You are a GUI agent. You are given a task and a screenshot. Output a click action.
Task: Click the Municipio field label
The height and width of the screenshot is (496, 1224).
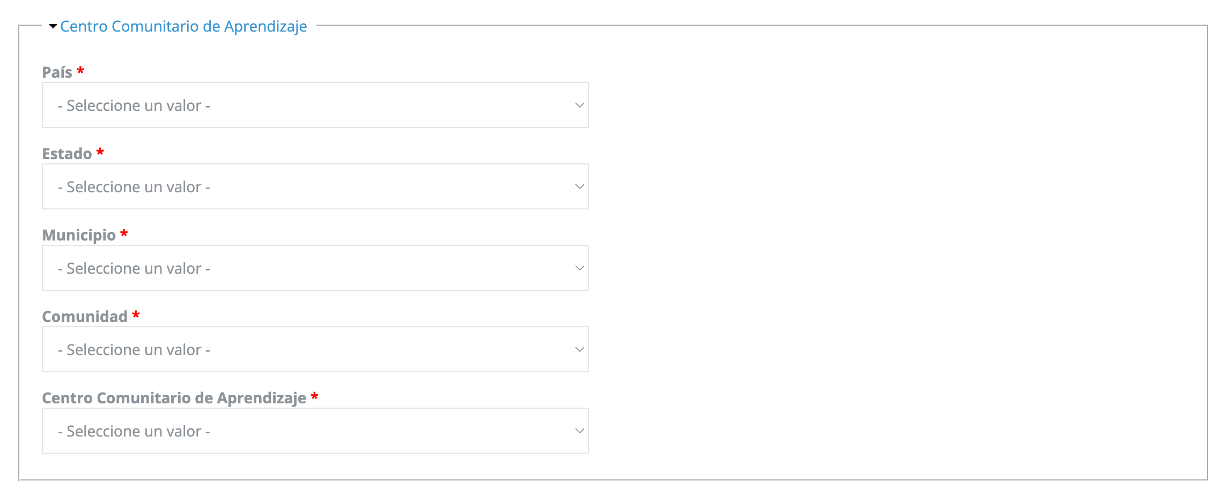[79, 235]
